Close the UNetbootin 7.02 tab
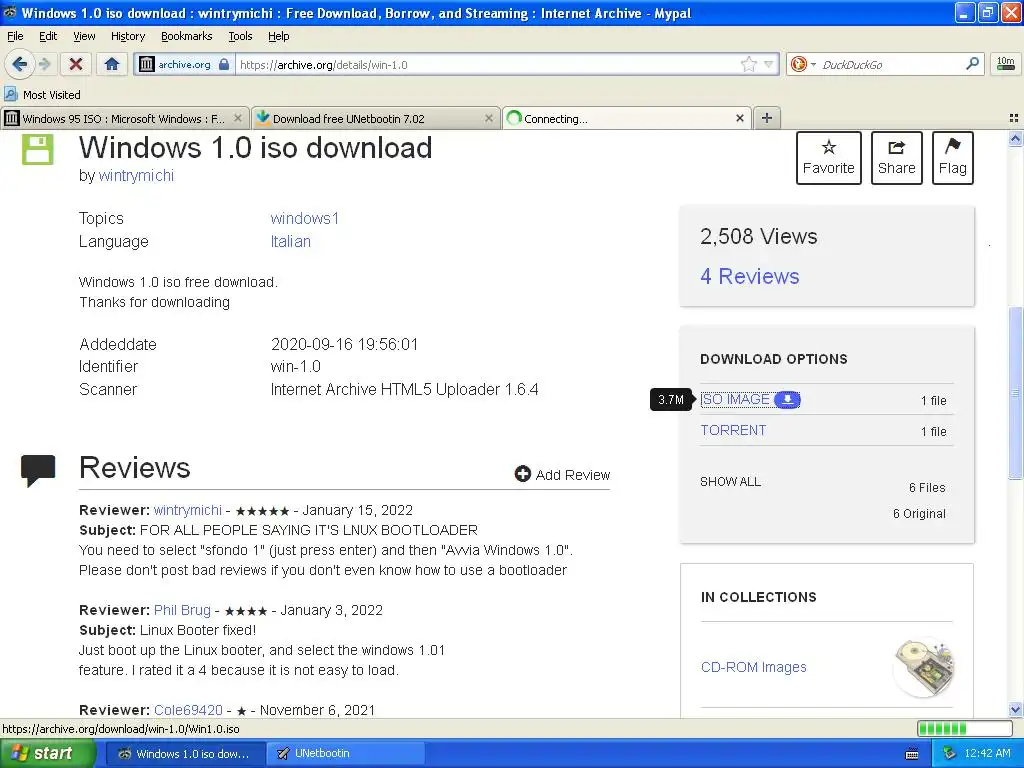The image size is (1024, 768). (488, 118)
